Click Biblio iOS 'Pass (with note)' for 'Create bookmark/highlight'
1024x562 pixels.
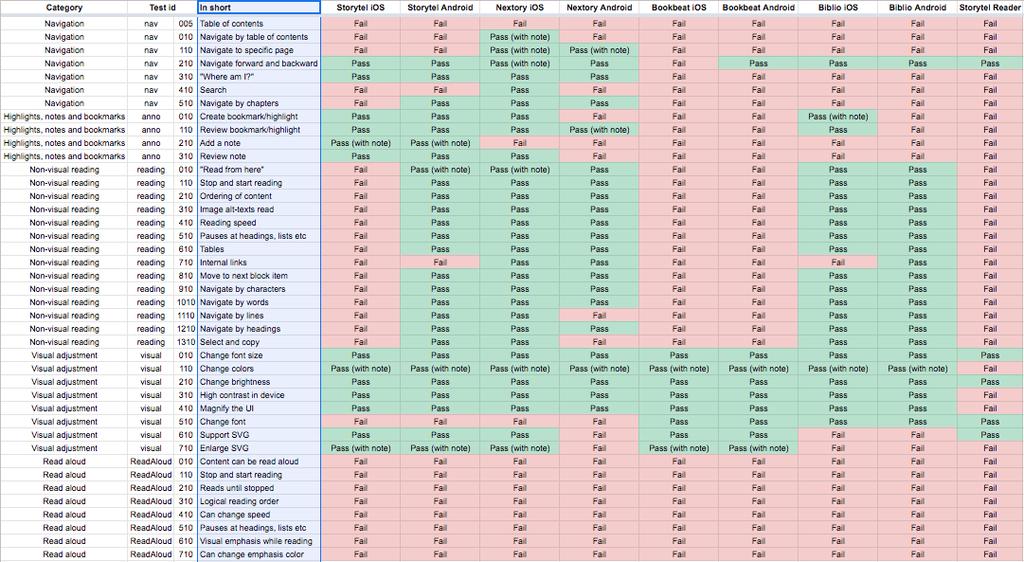pyautogui.click(x=838, y=117)
